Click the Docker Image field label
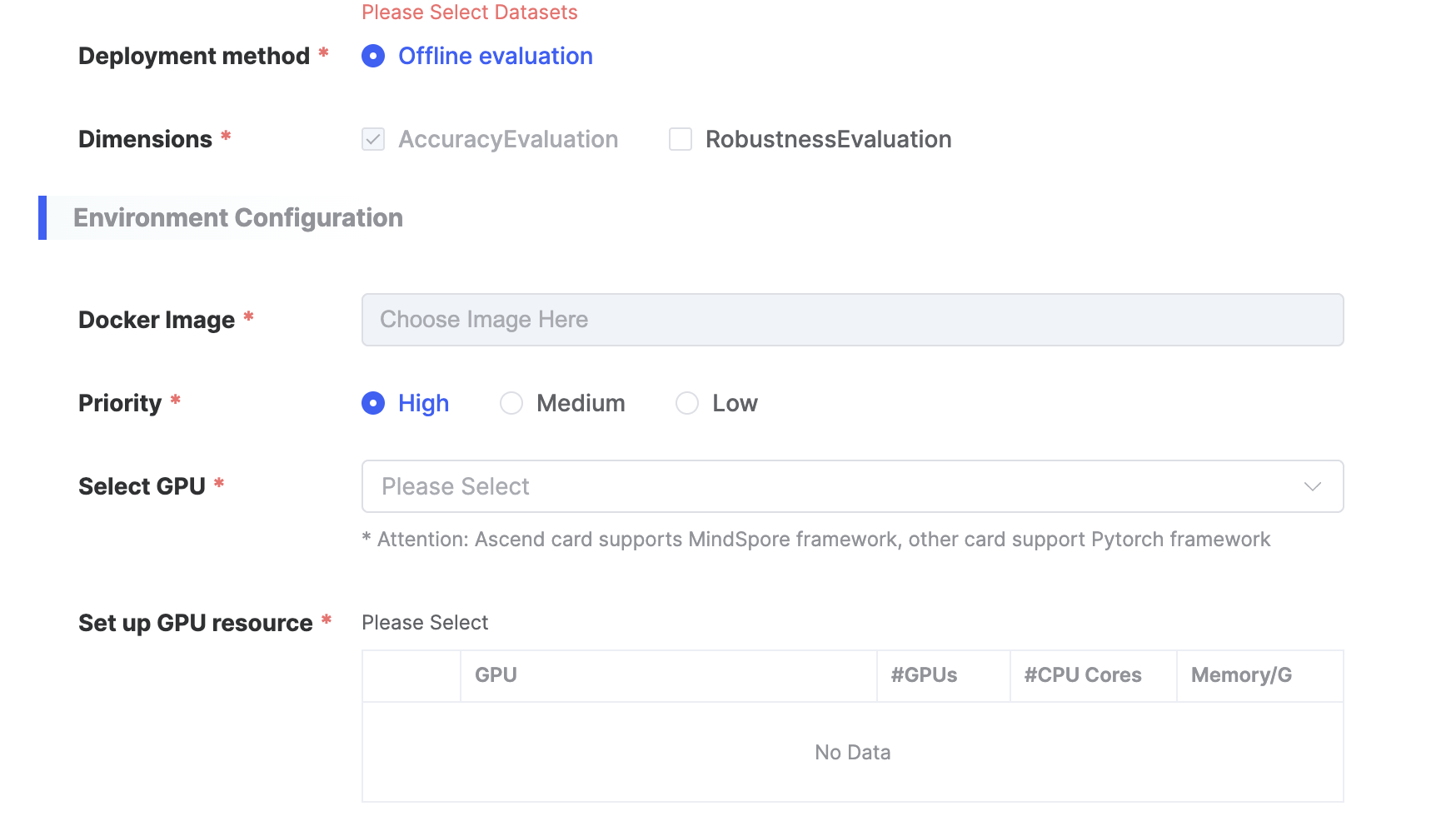The height and width of the screenshot is (826, 1456). (x=157, y=320)
